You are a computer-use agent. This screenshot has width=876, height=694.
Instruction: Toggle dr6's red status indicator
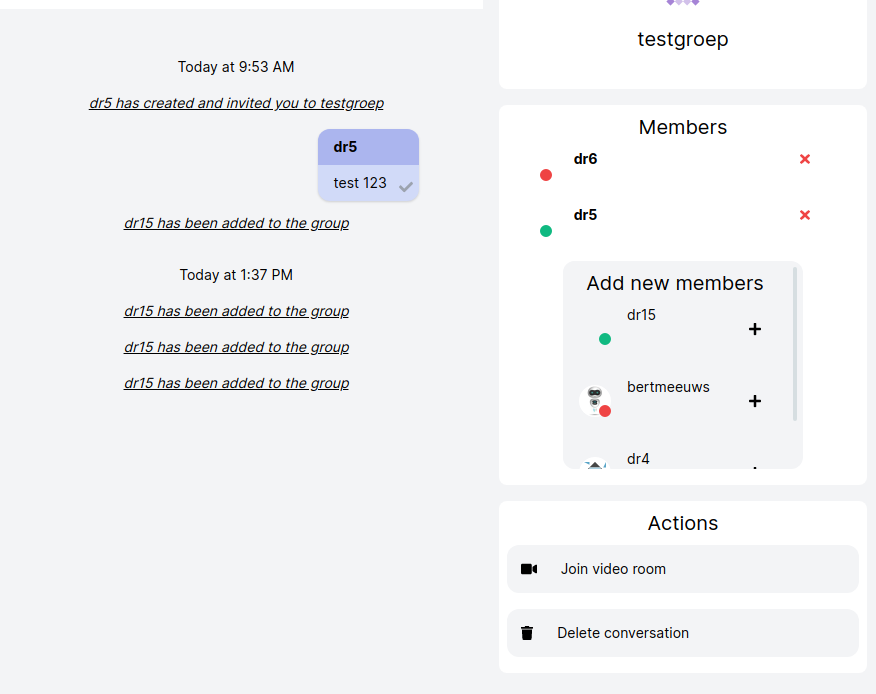pos(545,175)
